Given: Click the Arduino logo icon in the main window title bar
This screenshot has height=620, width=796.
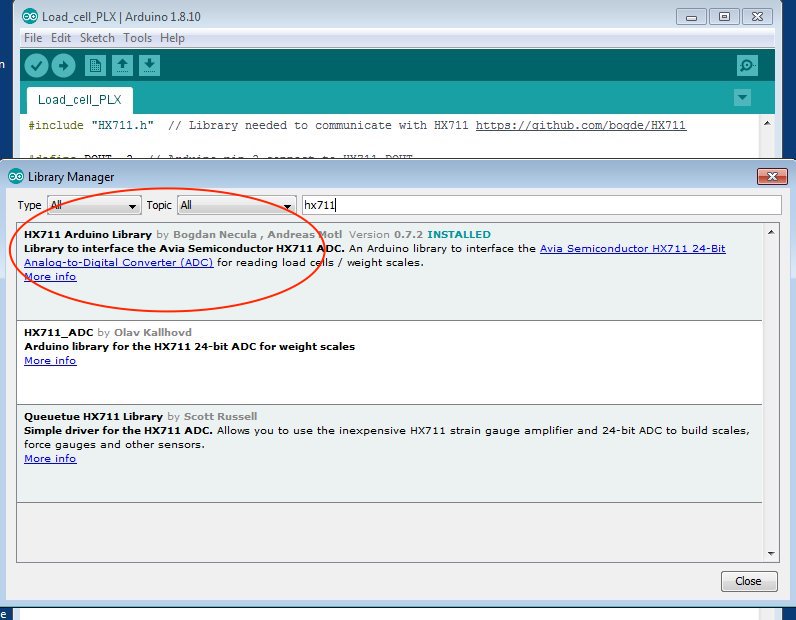Looking at the screenshot, I should coord(30,17).
